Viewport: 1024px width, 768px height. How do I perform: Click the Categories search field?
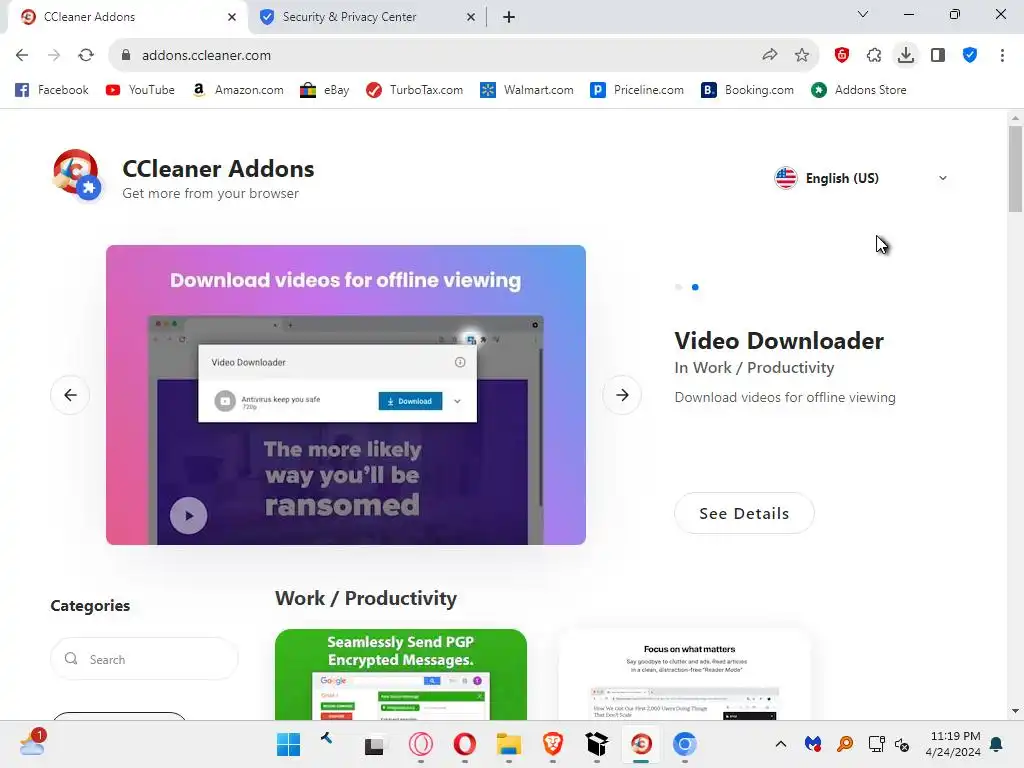[x=144, y=659]
